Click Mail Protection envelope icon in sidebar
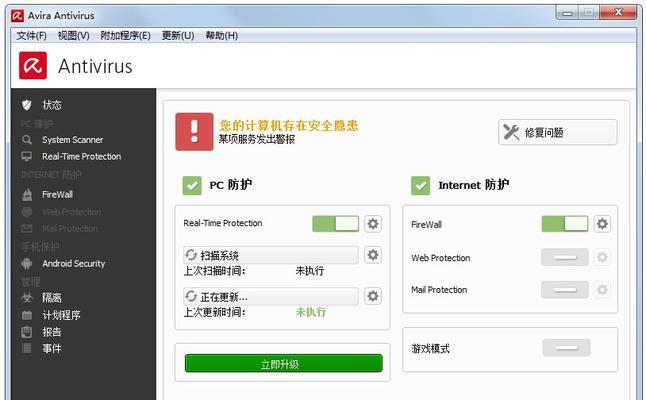Image resolution: width=646 pixels, height=400 pixels. click(27, 228)
